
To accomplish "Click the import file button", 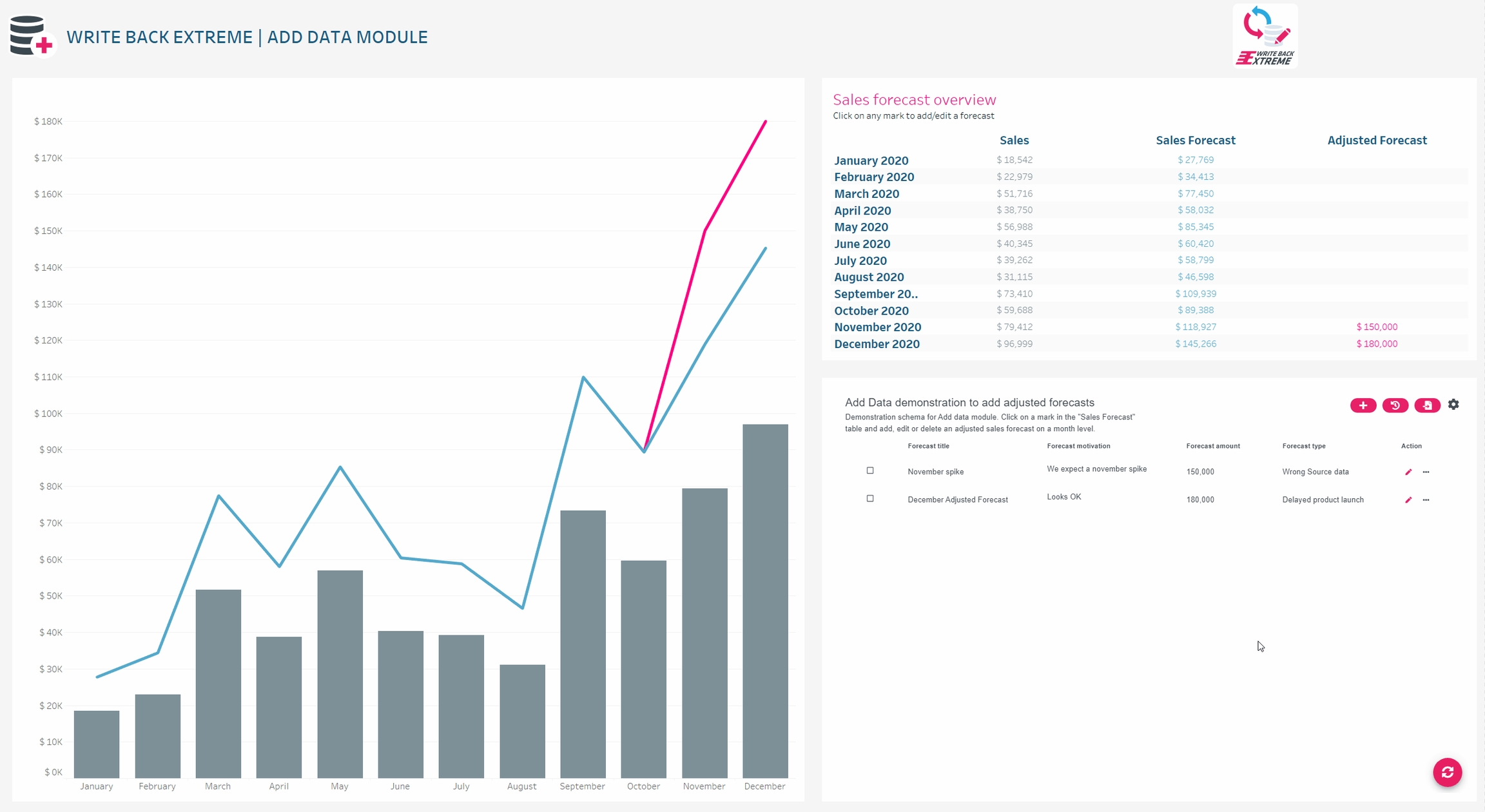I will point(1427,405).
